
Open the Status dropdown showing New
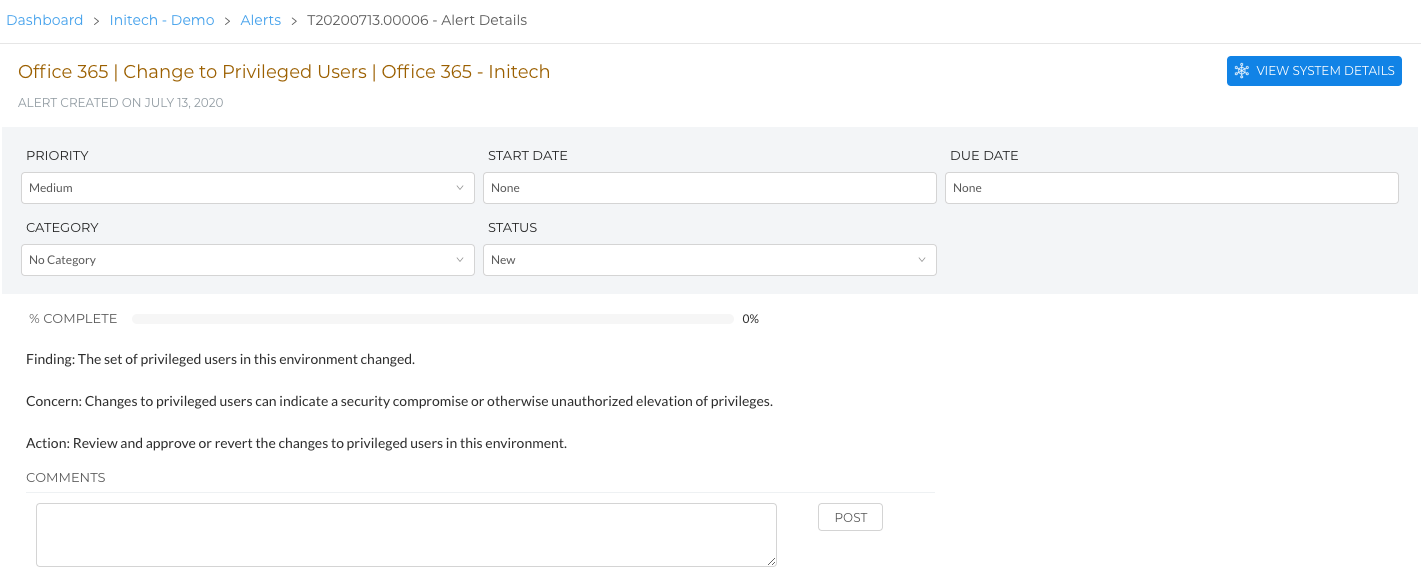point(710,260)
